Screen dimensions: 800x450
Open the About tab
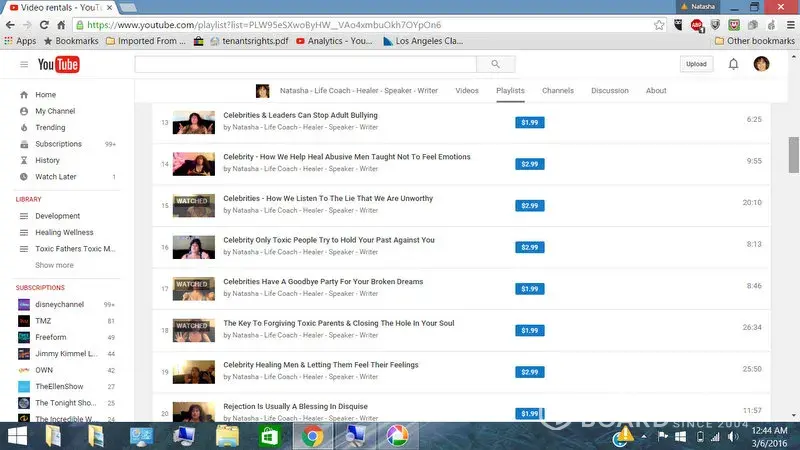[x=656, y=91]
